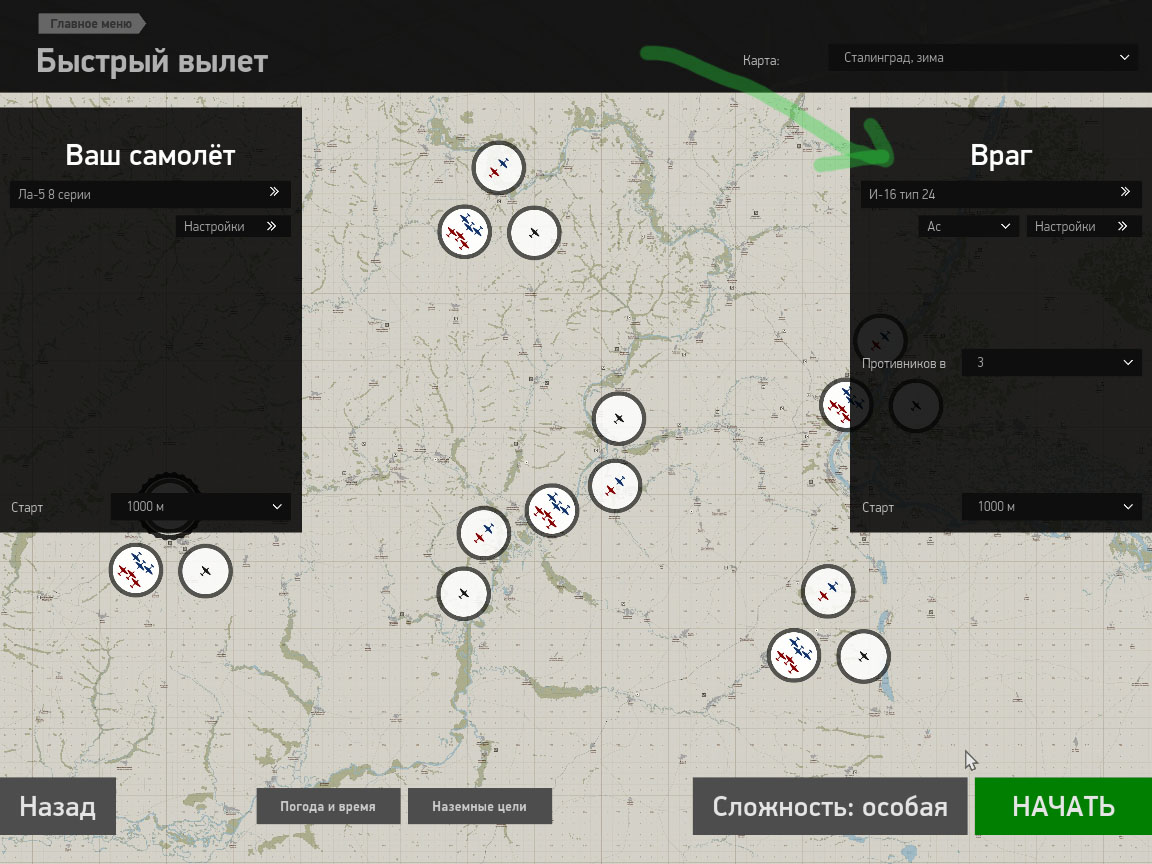This screenshot has height=864, width=1152.
Task: Click the Старт label in Ваш самолёт panel
Action: 27,507
